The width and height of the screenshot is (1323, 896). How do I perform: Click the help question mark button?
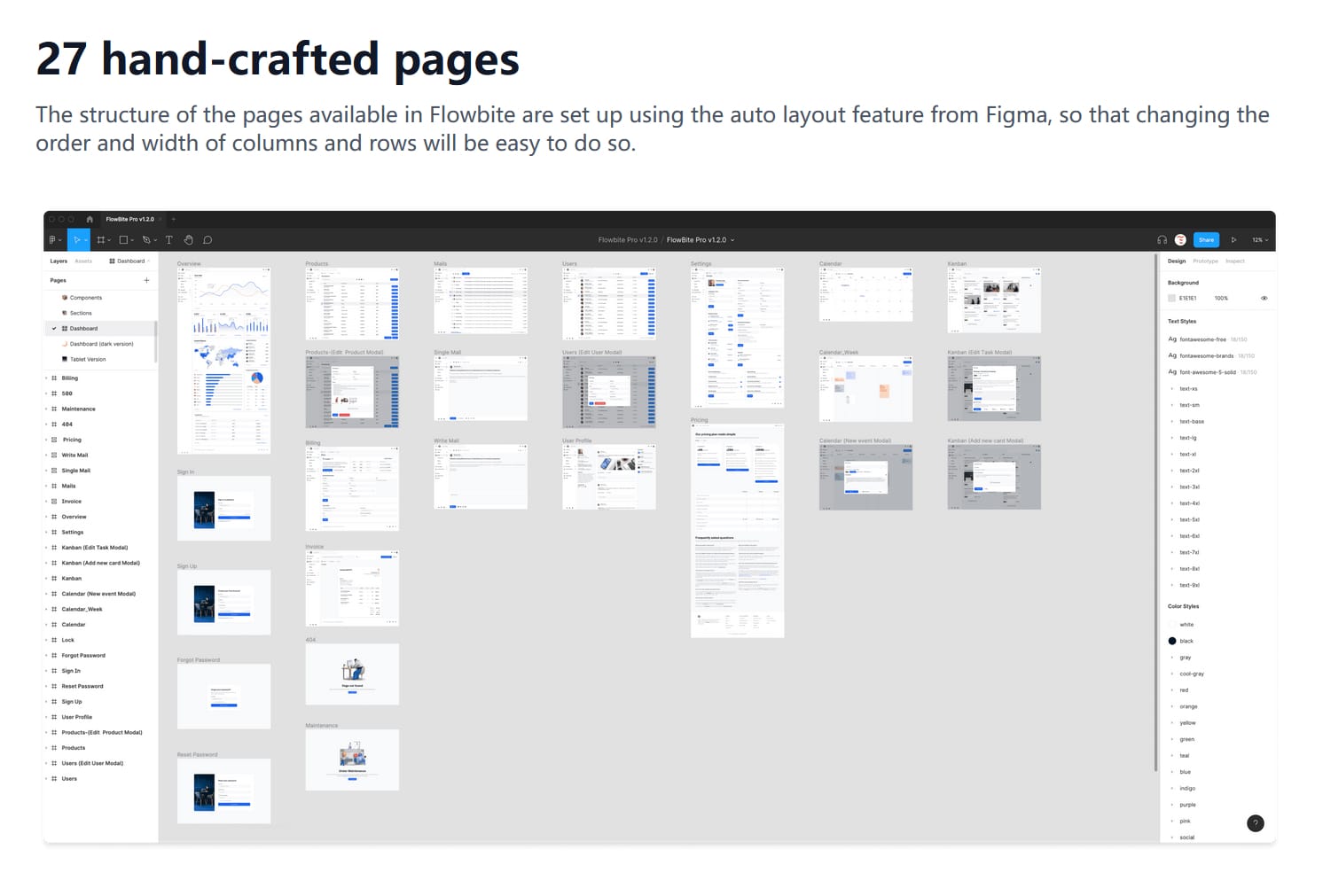1255,823
